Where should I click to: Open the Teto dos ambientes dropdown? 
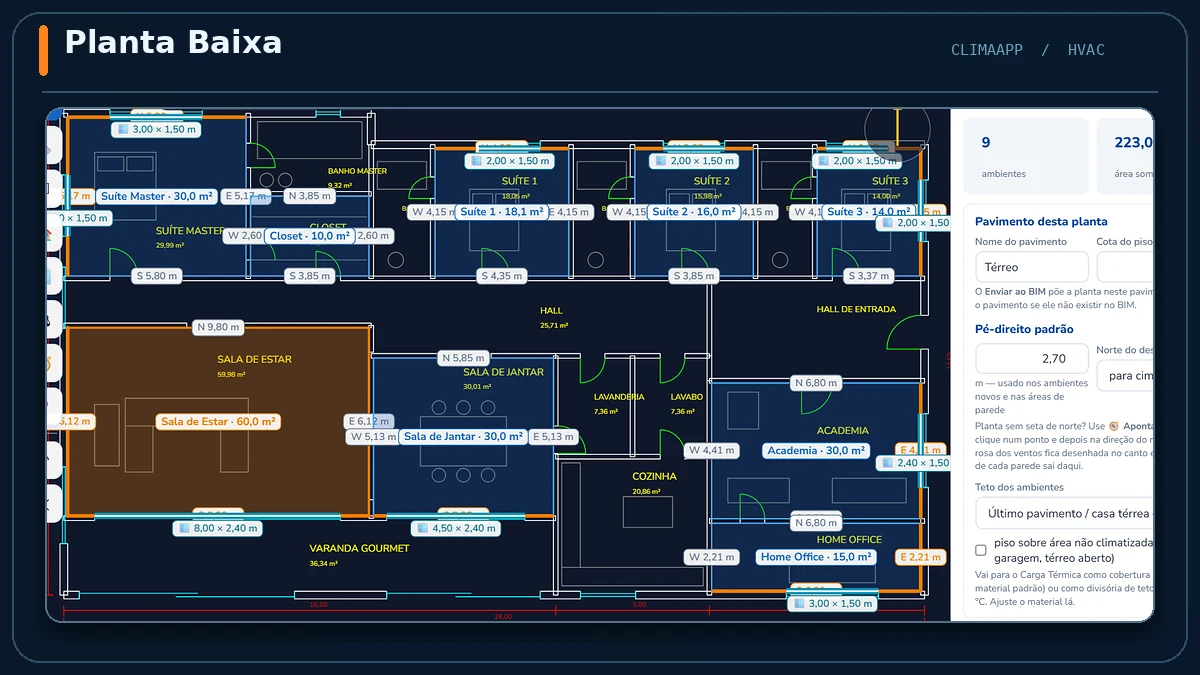(1064, 513)
